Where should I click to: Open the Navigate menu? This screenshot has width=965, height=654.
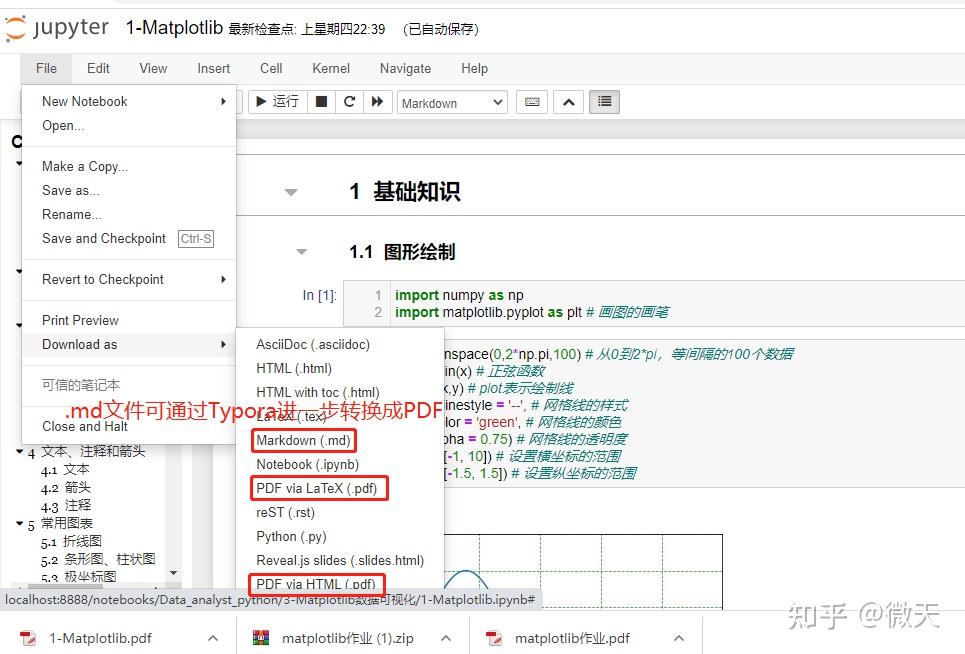405,68
